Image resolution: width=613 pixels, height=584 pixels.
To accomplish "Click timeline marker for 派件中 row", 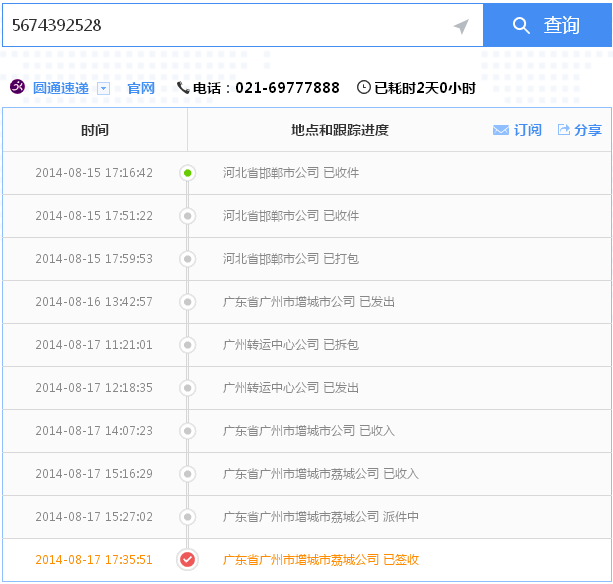I will (x=188, y=517).
